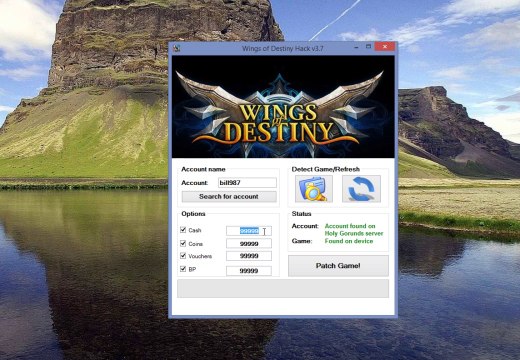This screenshot has width=520, height=360.
Task: Click the Patch Game! button
Action: pos(338,266)
